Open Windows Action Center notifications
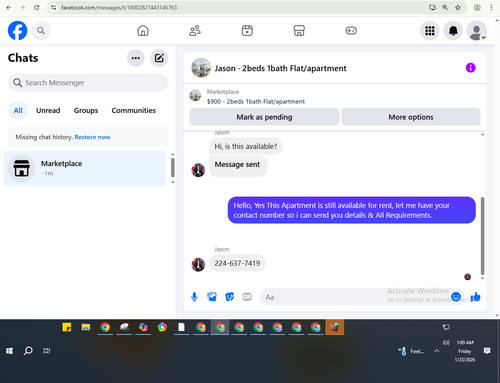Viewport: 500px width, 383px height. (x=487, y=351)
